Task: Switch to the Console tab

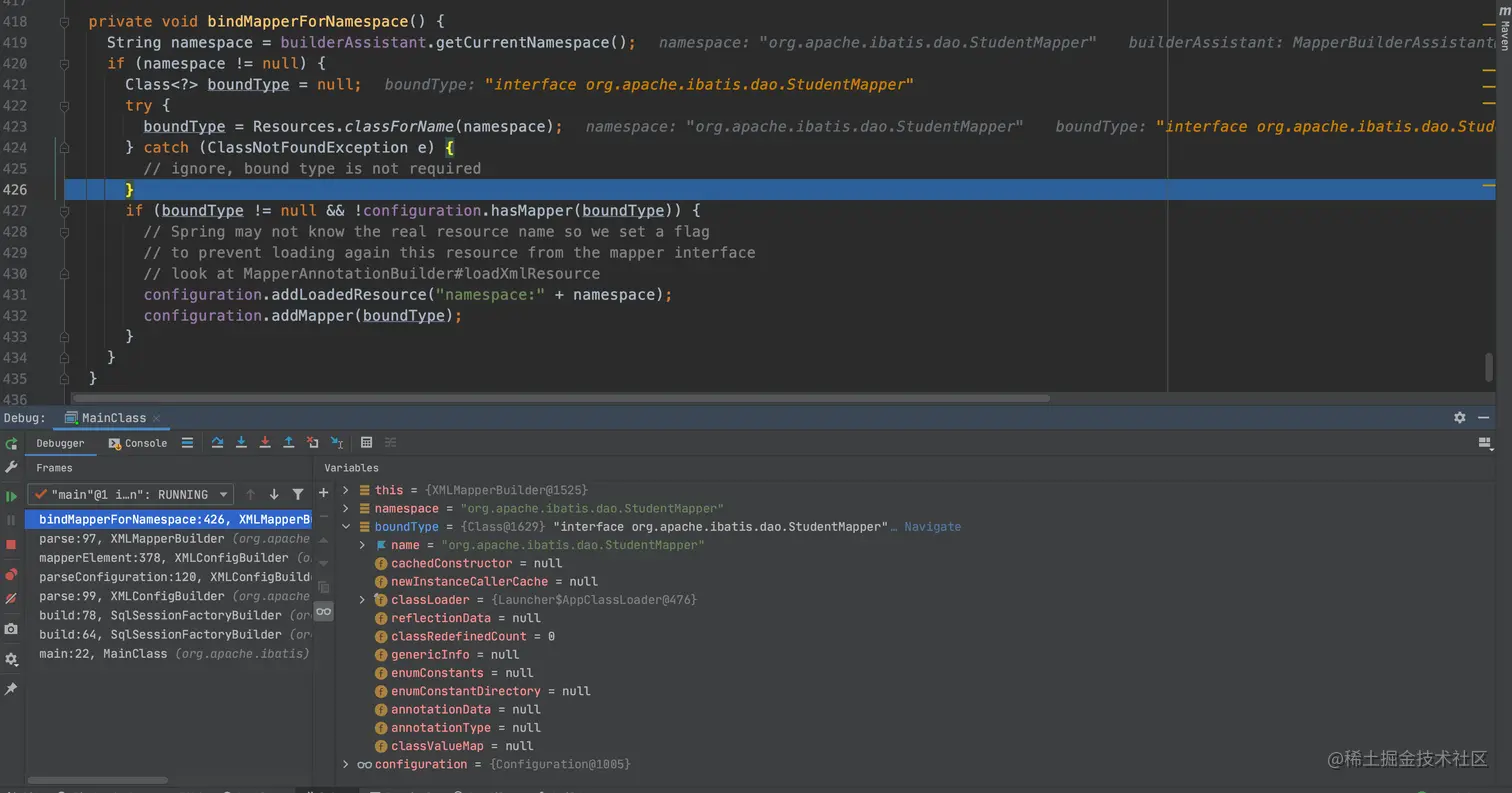Action: tap(138, 443)
